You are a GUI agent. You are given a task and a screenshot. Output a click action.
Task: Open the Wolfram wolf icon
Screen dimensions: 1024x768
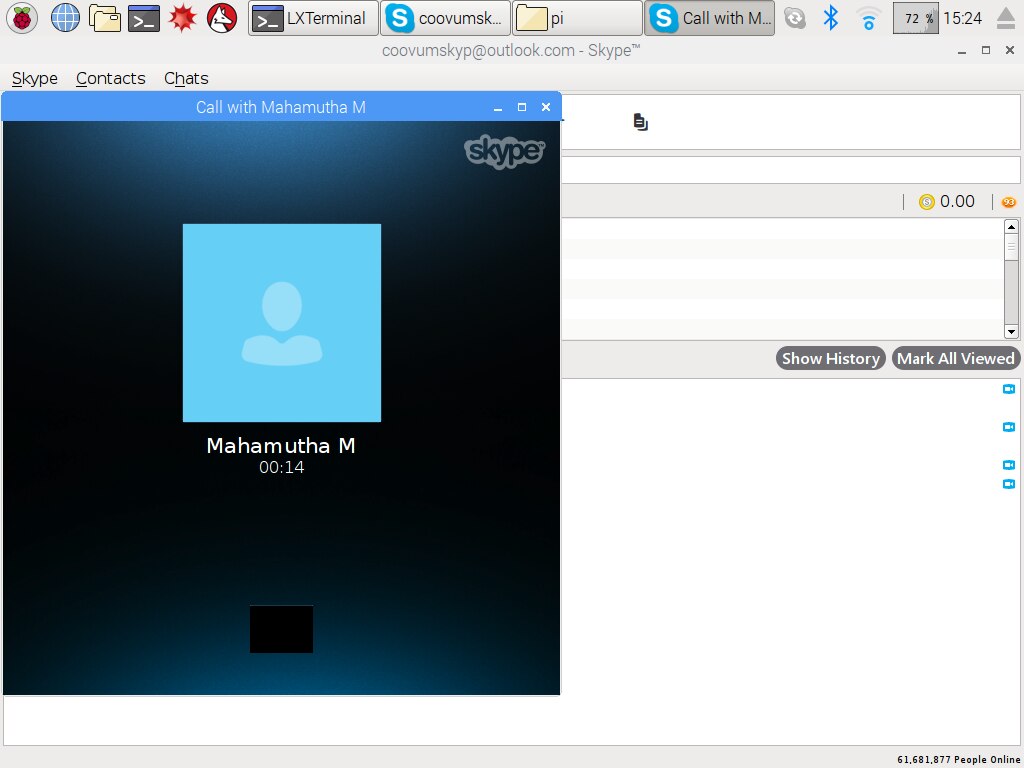pyautogui.click(x=222, y=18)
